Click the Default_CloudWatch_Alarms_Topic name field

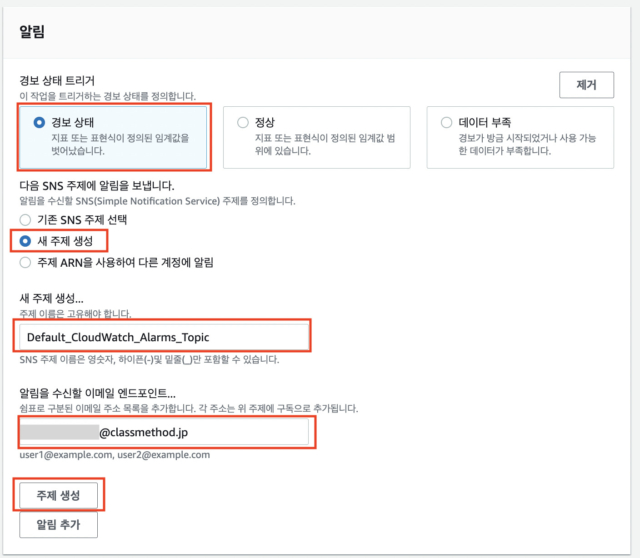[163, 337]
